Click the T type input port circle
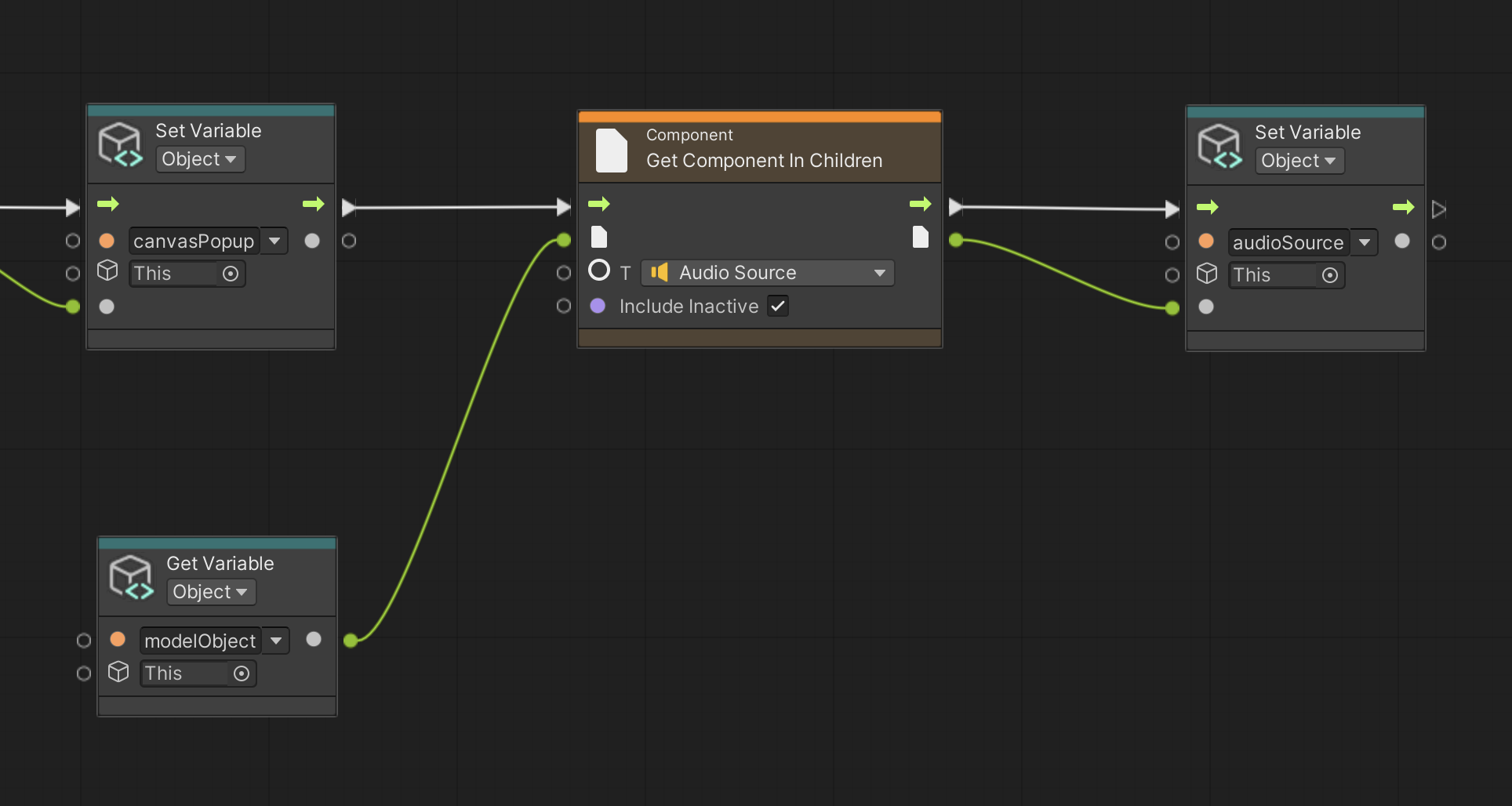 [x=599, y=270]
